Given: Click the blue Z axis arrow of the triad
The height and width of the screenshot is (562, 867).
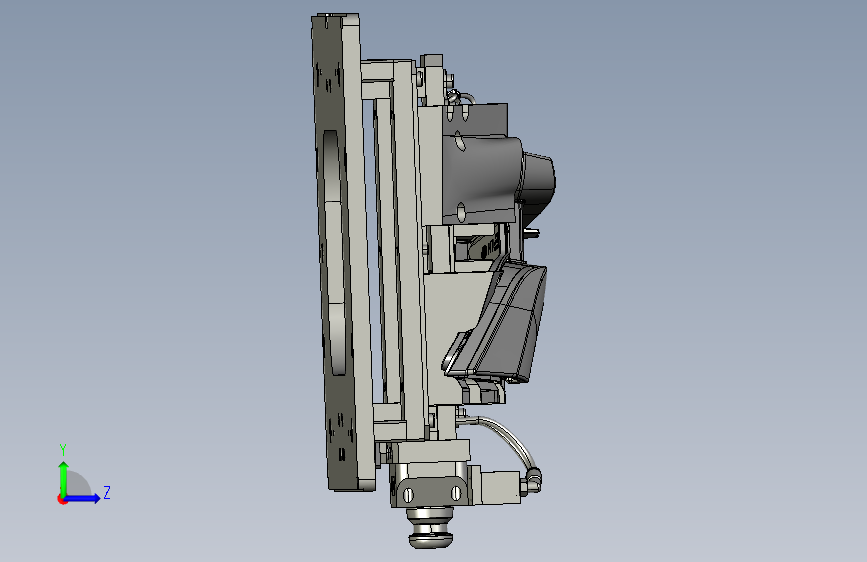Looking at the screenshot, I should 83,498.
